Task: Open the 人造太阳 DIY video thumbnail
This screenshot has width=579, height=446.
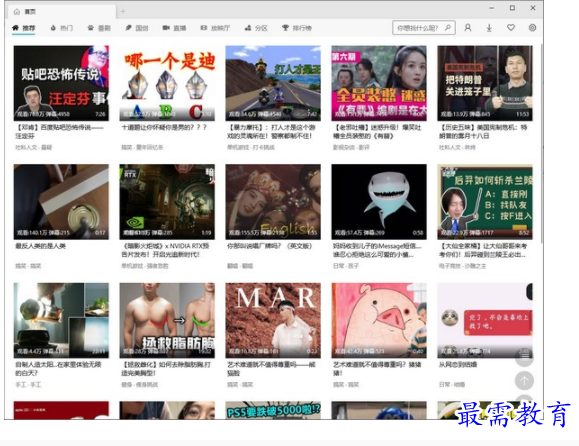Action: 61,320
